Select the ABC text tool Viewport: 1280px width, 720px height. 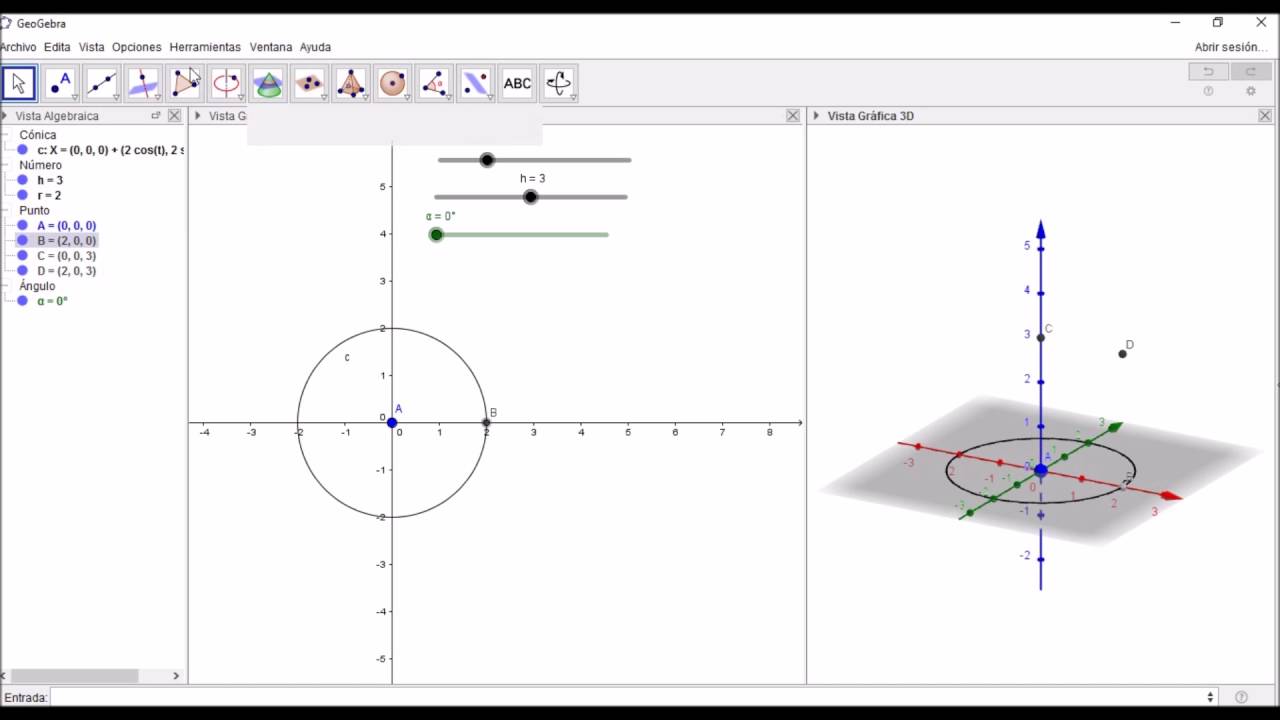point(517,84)
